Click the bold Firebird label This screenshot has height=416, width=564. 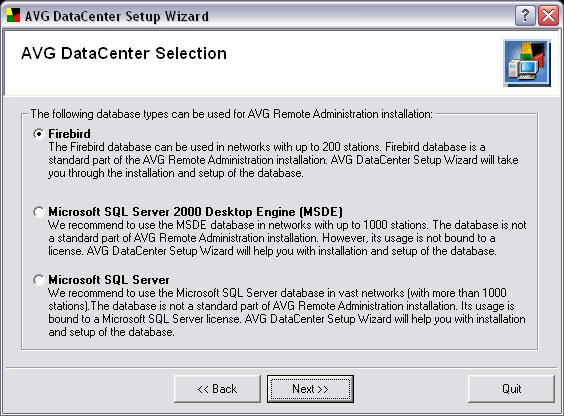(x=69, y=134)
